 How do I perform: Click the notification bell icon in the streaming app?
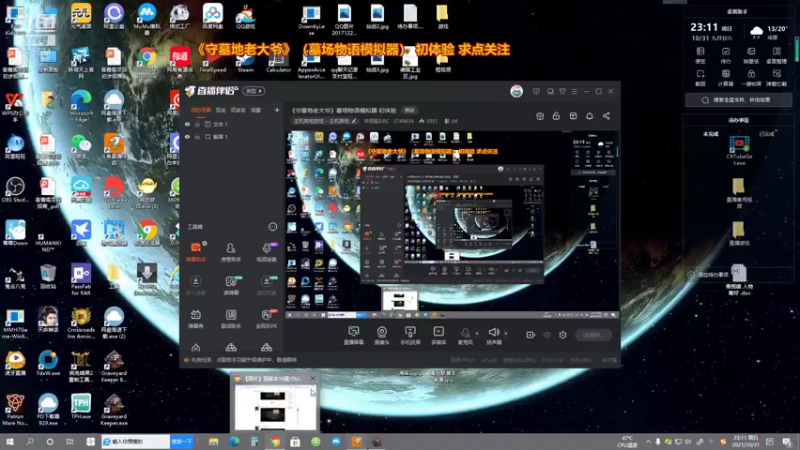589,116
